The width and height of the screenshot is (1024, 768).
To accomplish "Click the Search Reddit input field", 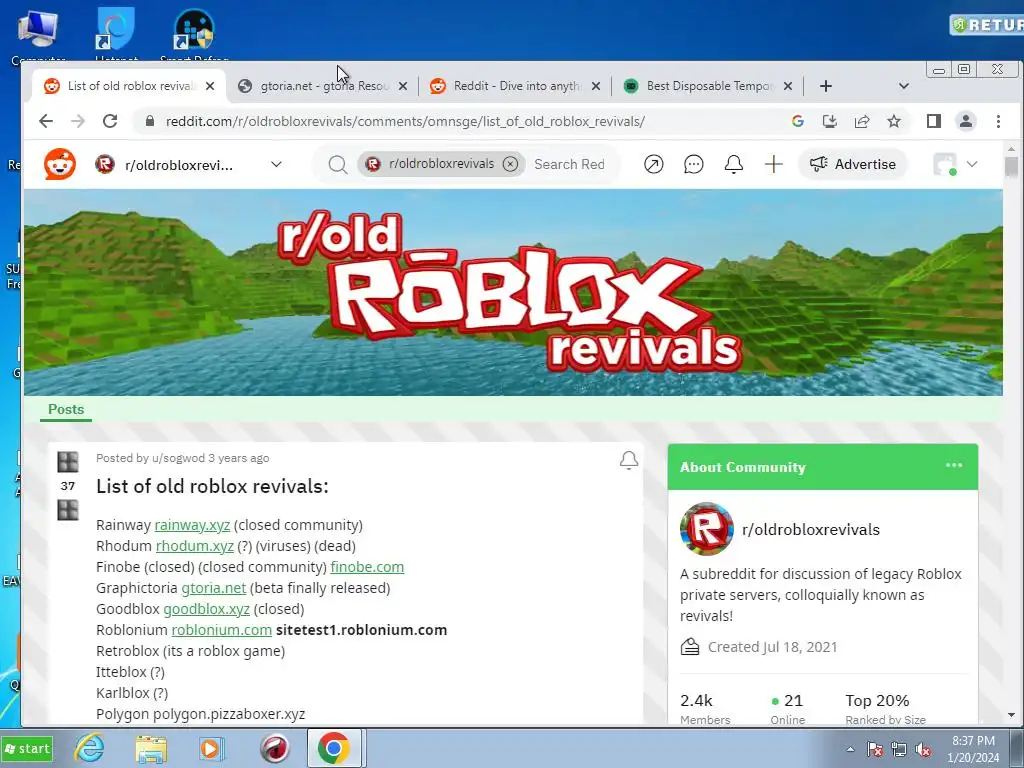I will (569, 165).
